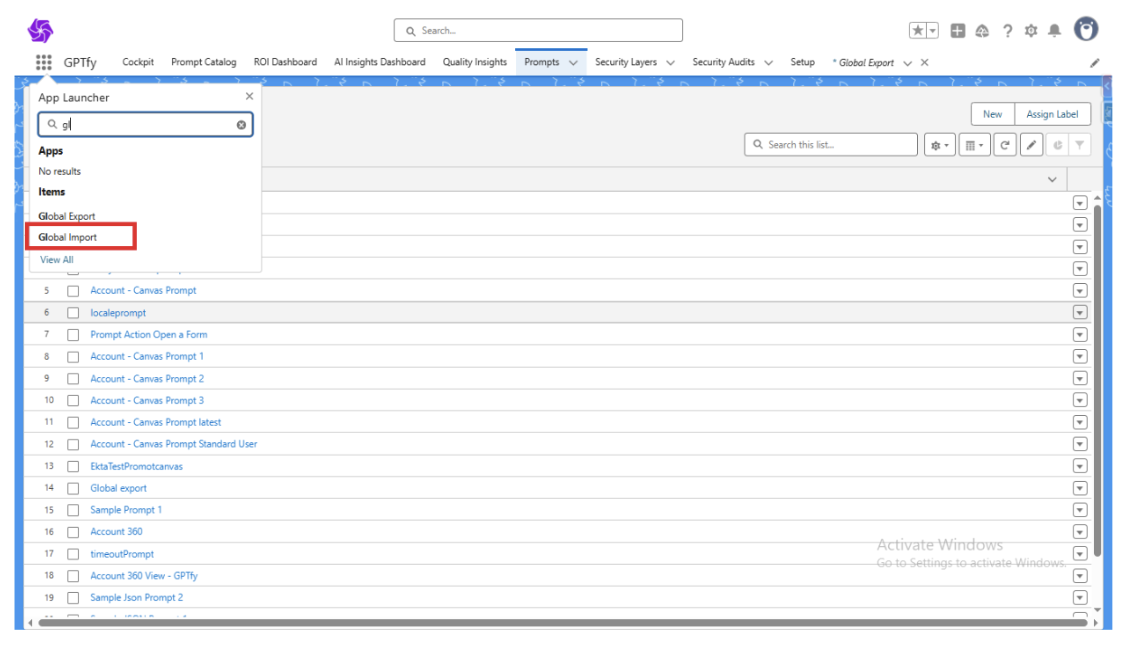Open the user avatar profile menu

[1086, 29]
